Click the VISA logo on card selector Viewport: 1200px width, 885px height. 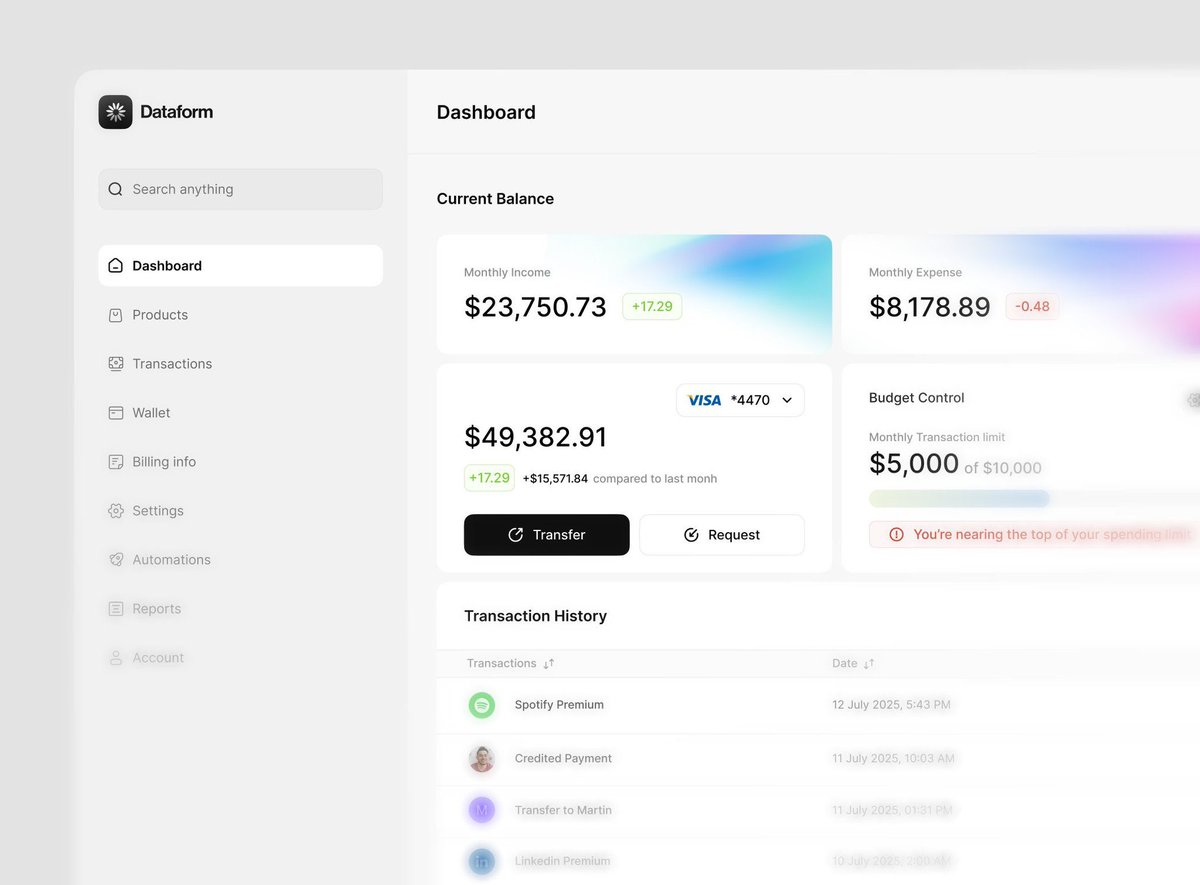coord(705,400)
